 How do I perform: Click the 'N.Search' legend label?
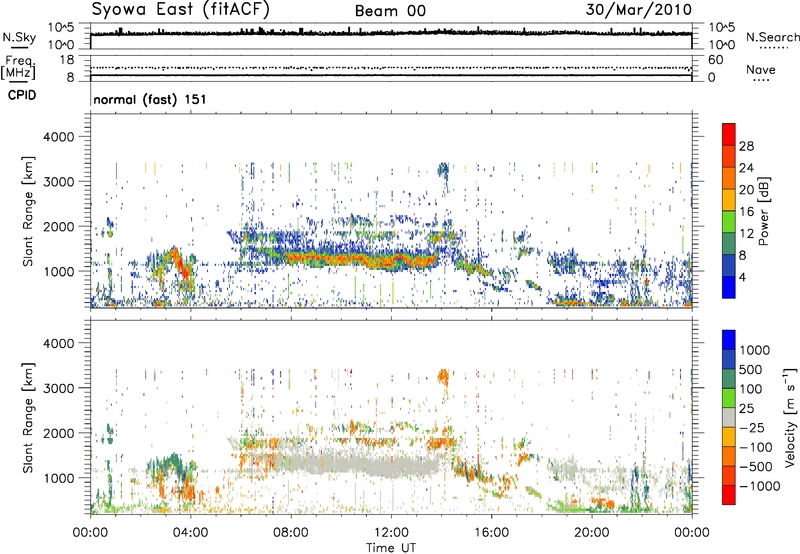pyautogui.click(x=772, y=37)
